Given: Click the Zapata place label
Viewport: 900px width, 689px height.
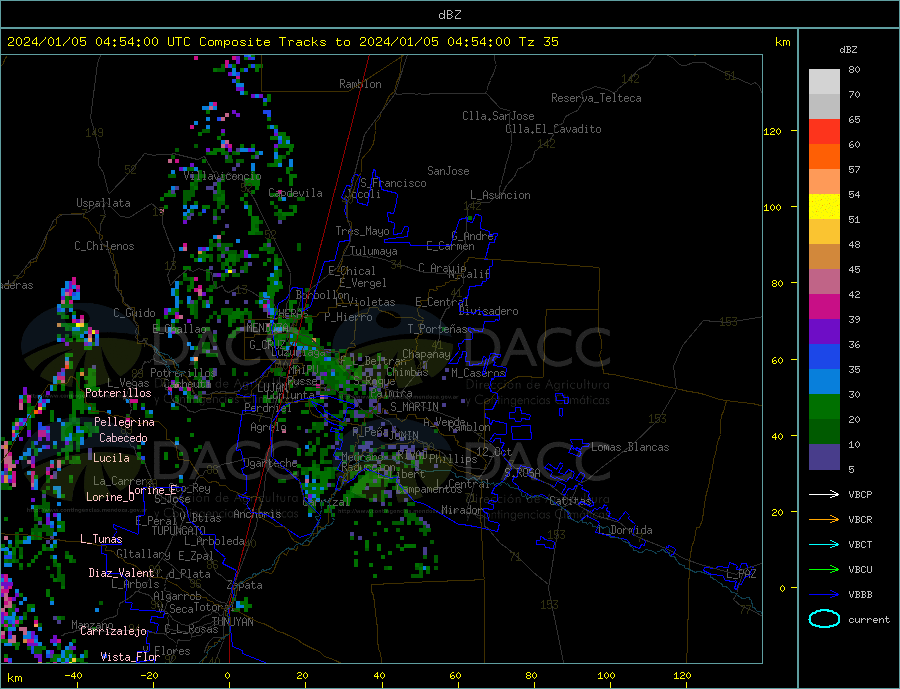Looking at the screenshot, I should (245, 586).
